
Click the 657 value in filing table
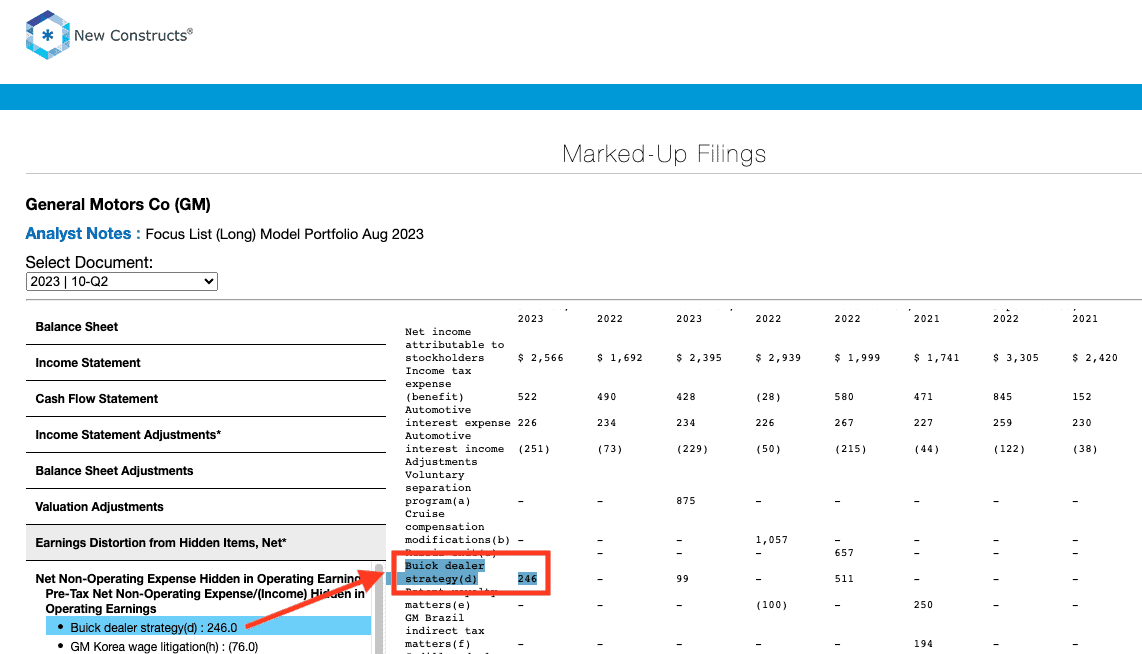844,553
